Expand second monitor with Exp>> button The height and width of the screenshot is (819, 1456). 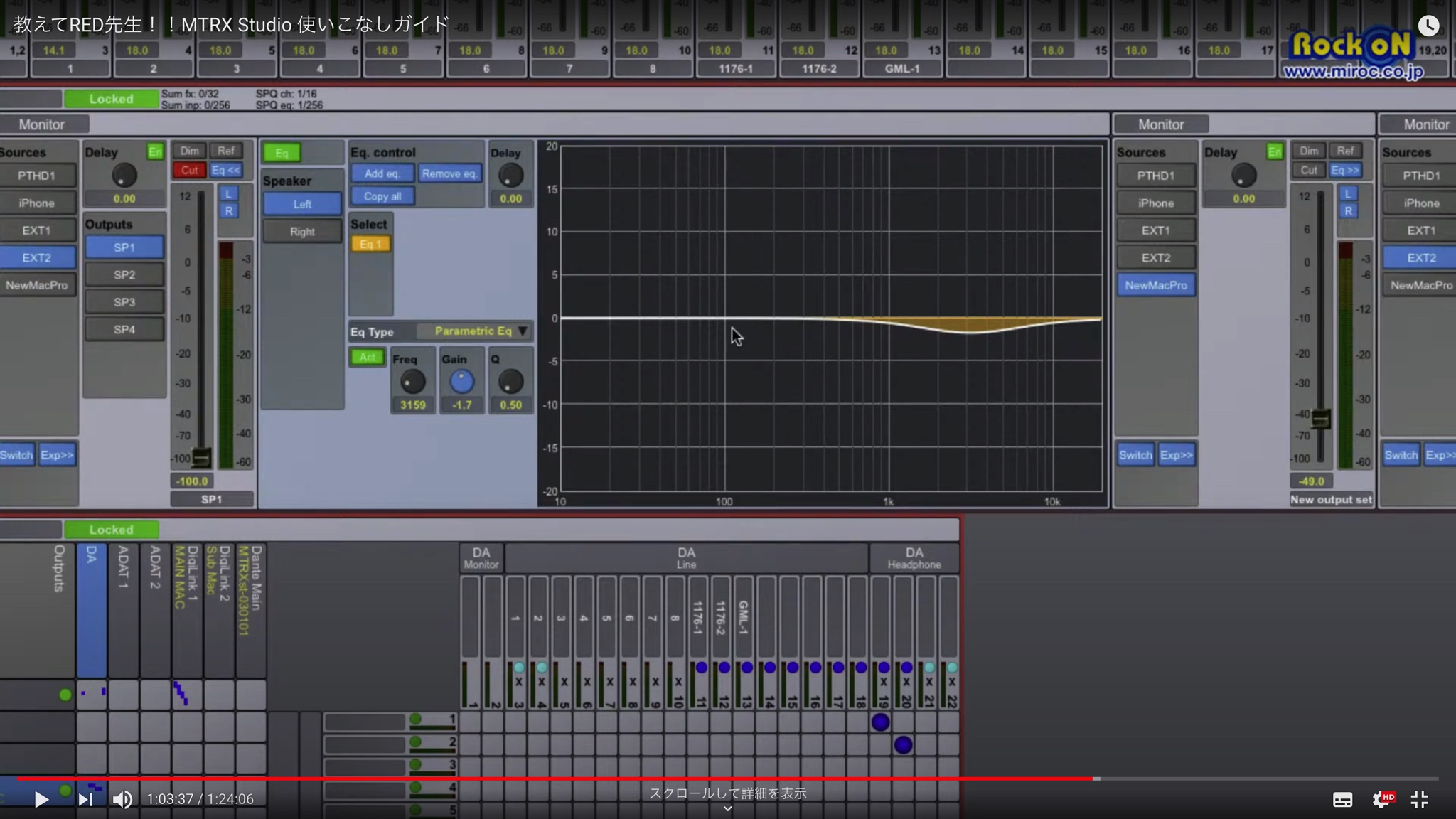1176,455
